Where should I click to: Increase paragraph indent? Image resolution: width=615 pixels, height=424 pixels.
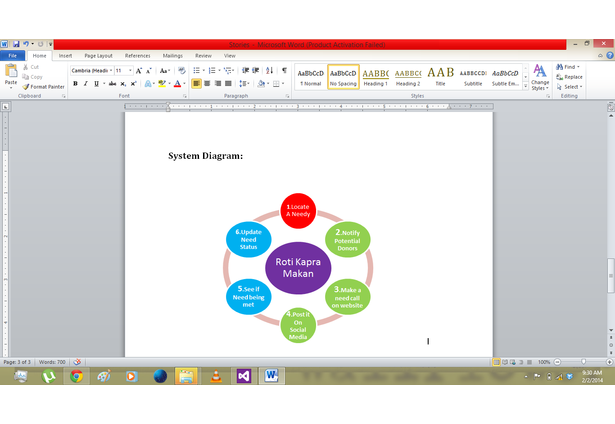(256, 71)
